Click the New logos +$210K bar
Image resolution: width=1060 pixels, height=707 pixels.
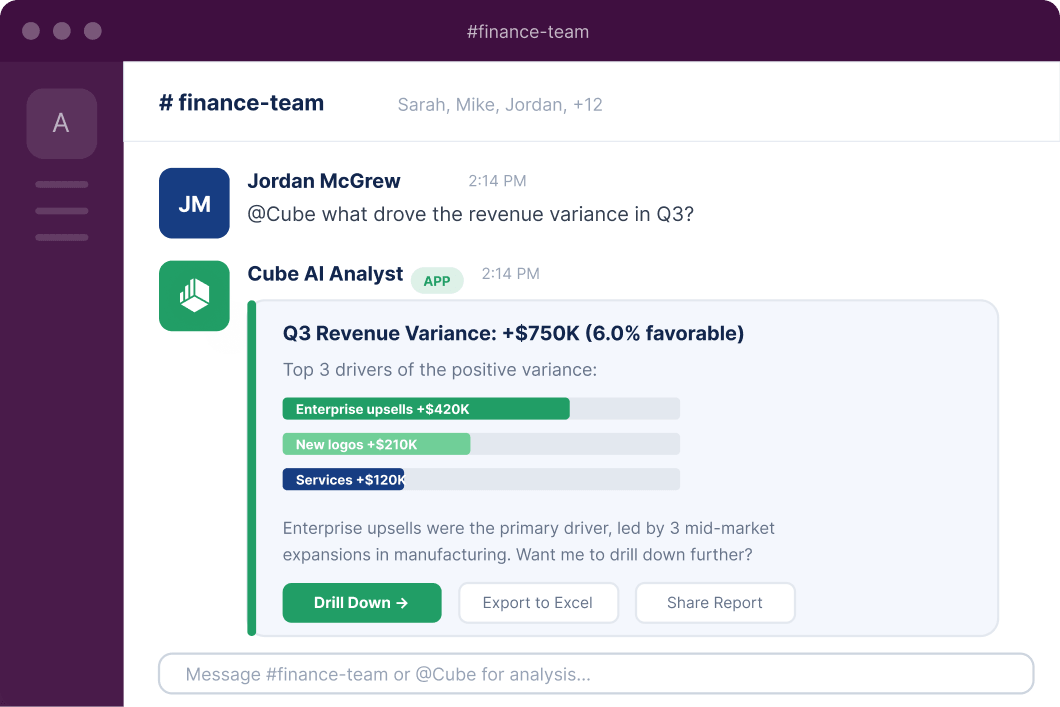tap(377, 444)
